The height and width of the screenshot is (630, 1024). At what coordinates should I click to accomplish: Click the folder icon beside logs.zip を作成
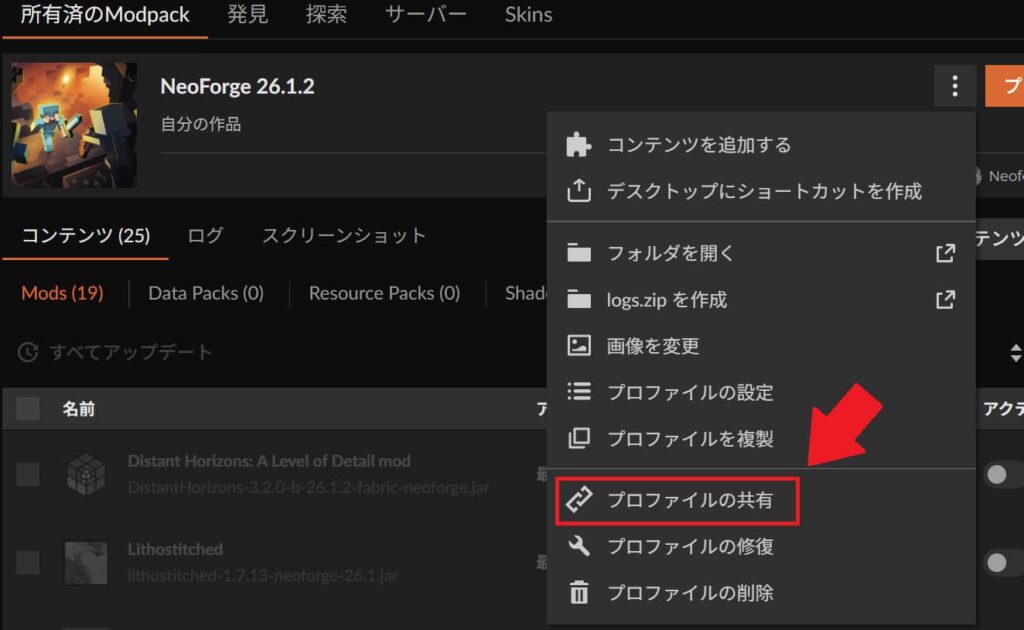tap(579, 299)
